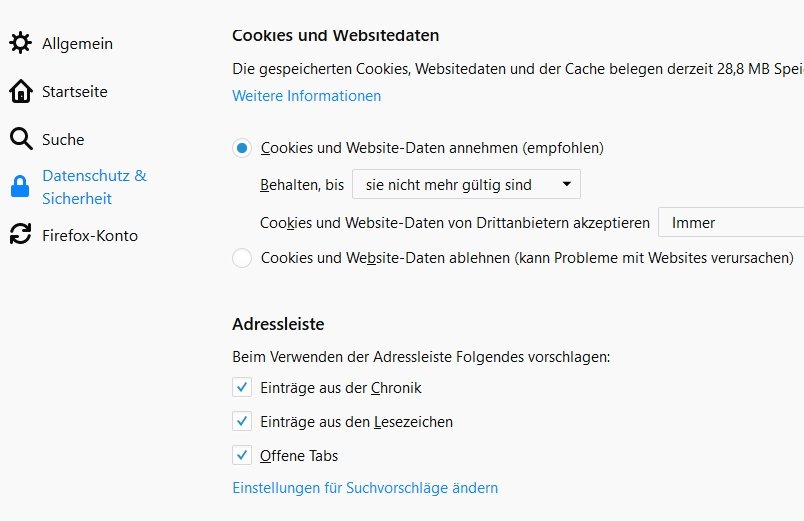Click the Suche magnifier icon

pos(20,139)
